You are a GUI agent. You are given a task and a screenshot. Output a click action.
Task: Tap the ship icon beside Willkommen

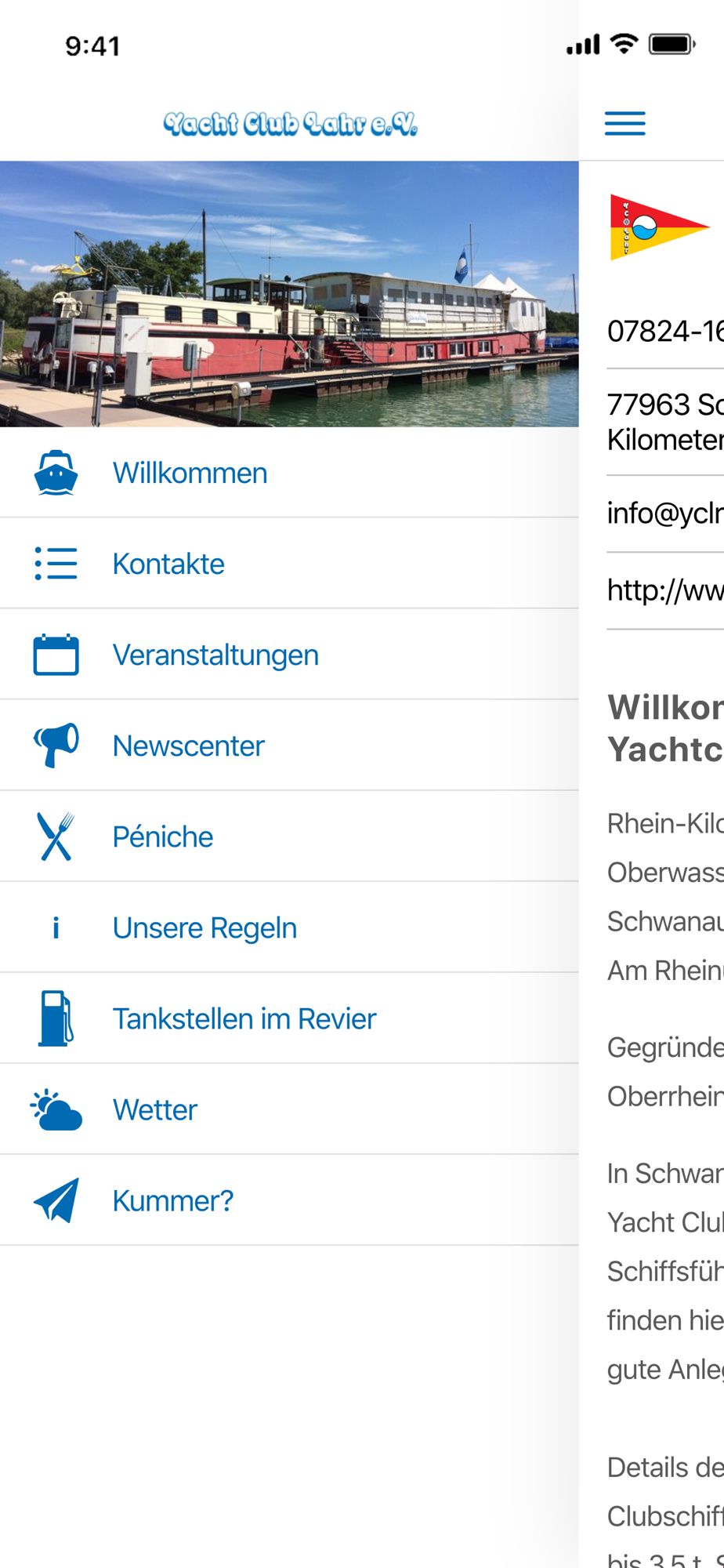pyautogui.click(x=56, y=473)
